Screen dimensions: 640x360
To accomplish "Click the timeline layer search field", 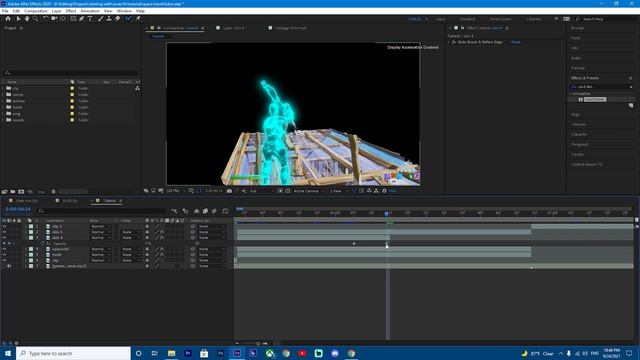I will (x=101, y=211).
